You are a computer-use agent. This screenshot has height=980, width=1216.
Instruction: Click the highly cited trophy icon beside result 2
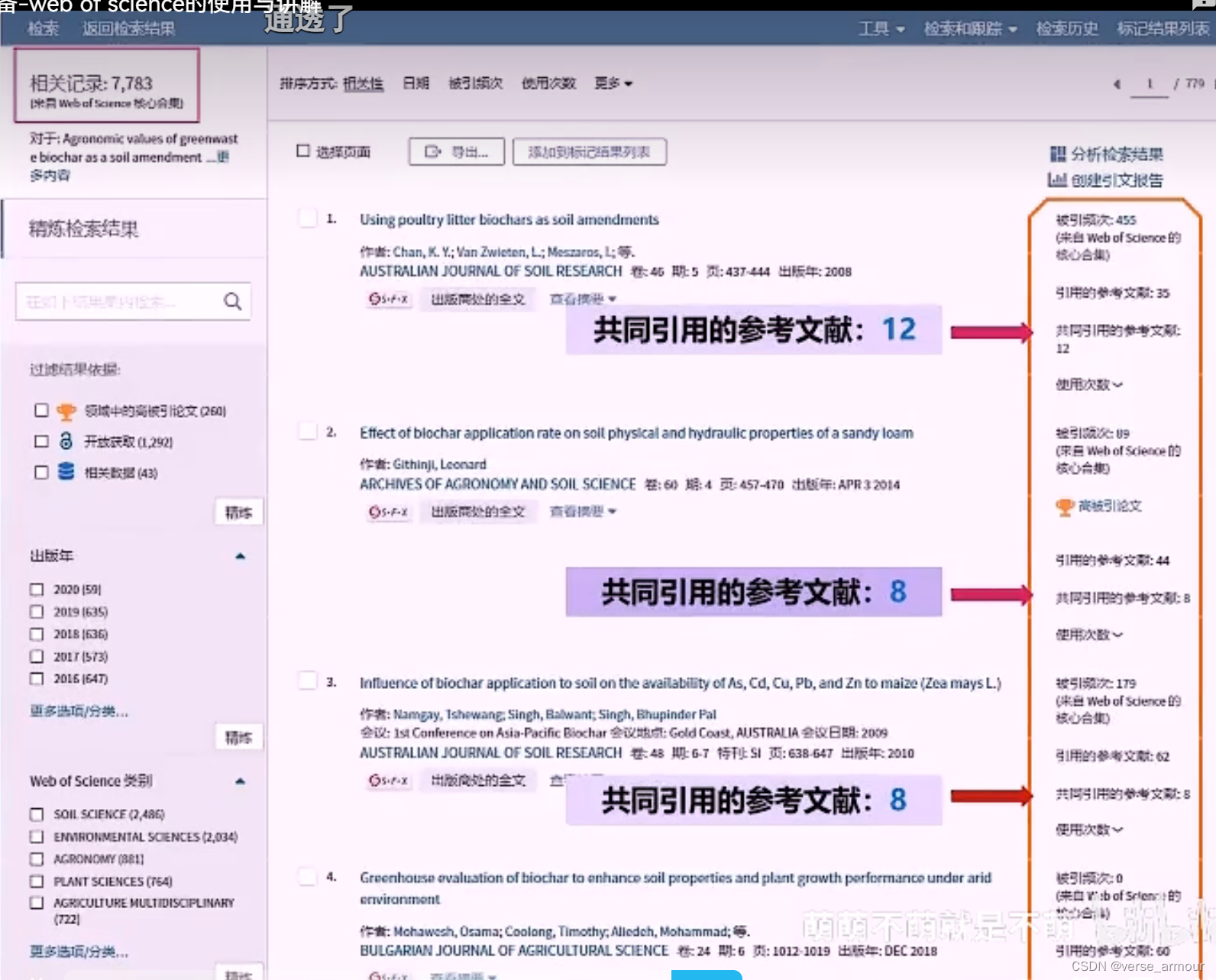[1065, 506]
